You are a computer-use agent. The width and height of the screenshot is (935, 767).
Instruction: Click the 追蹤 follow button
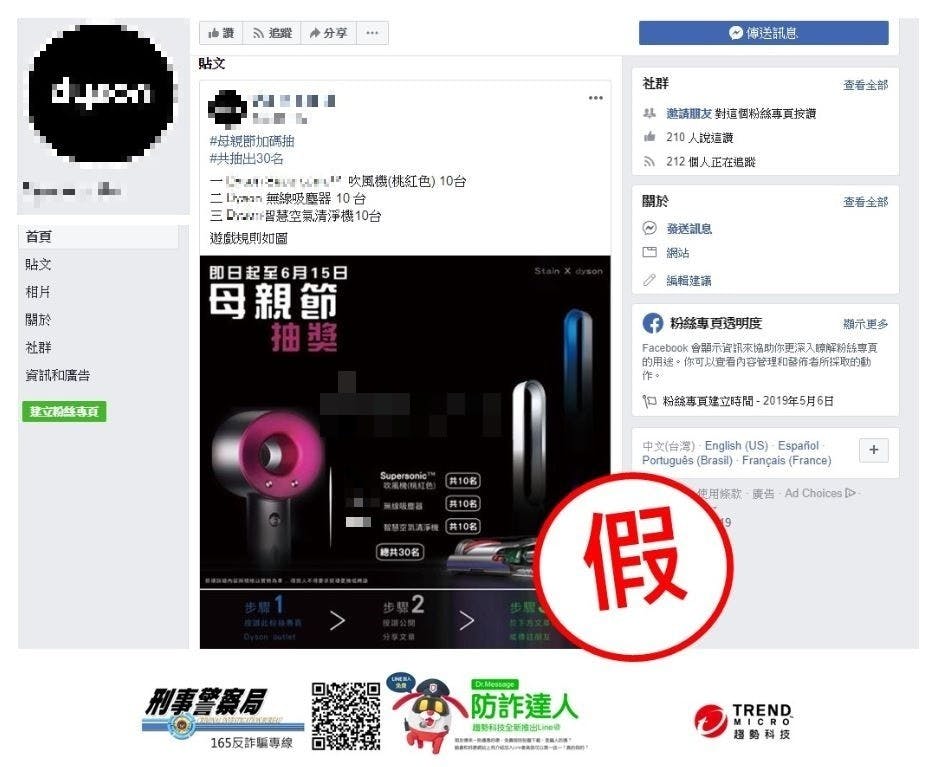(273, 33)
